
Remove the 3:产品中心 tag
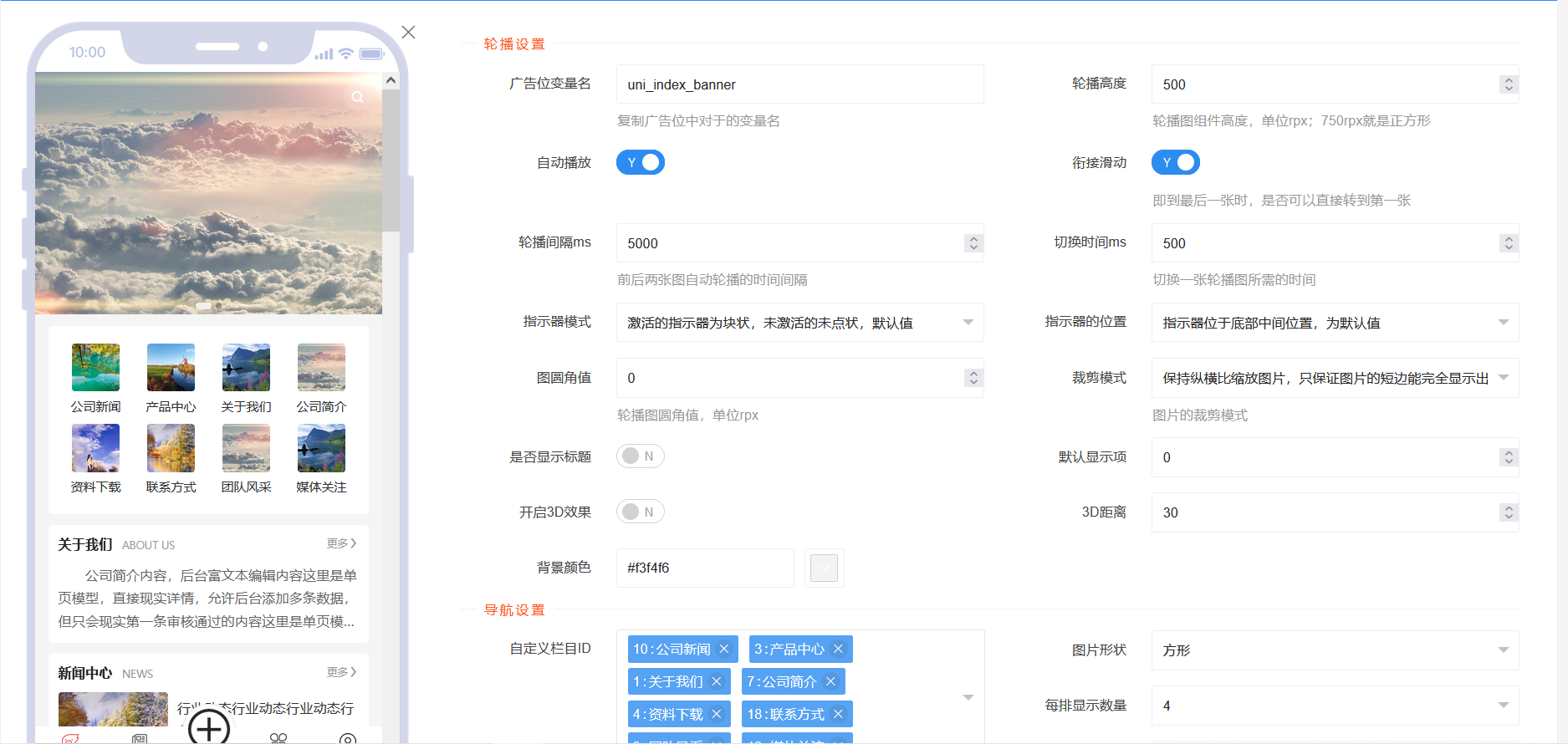pos(838,650)
